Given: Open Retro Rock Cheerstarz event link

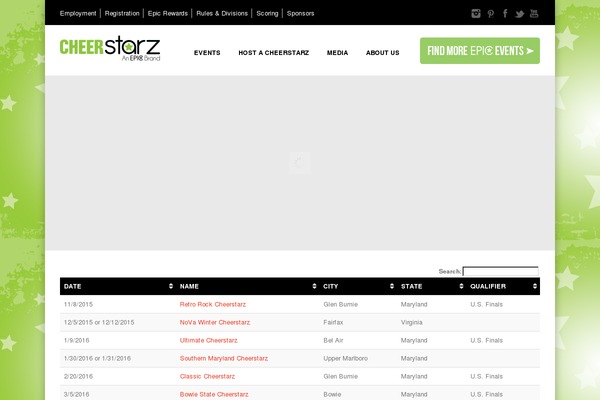Looking at the screenshot, I should click(x=213, y=304).
